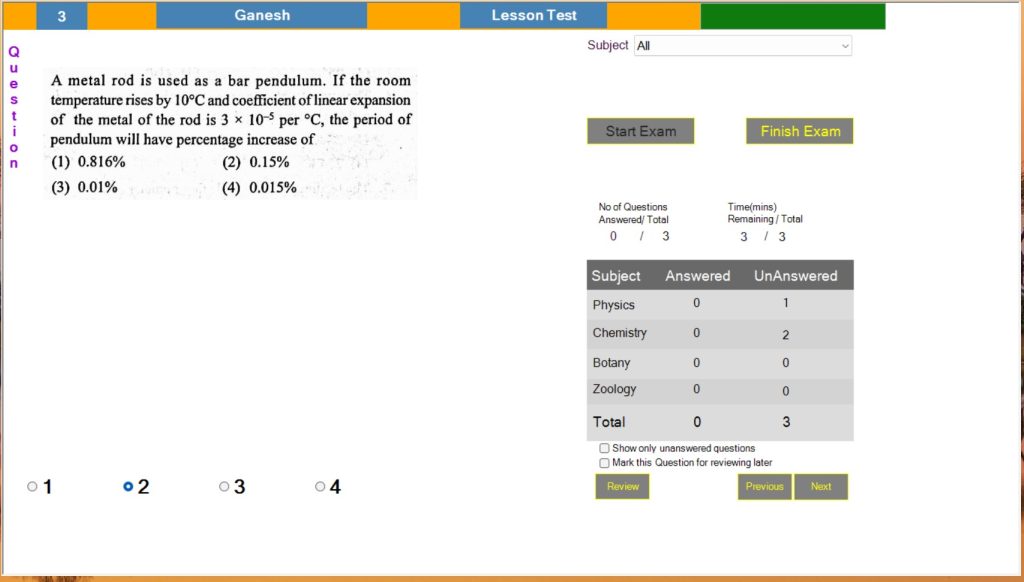Pick answer option 3 radio button
The height and width of the screenshot is (582, 1024).
tap(224, 487)
